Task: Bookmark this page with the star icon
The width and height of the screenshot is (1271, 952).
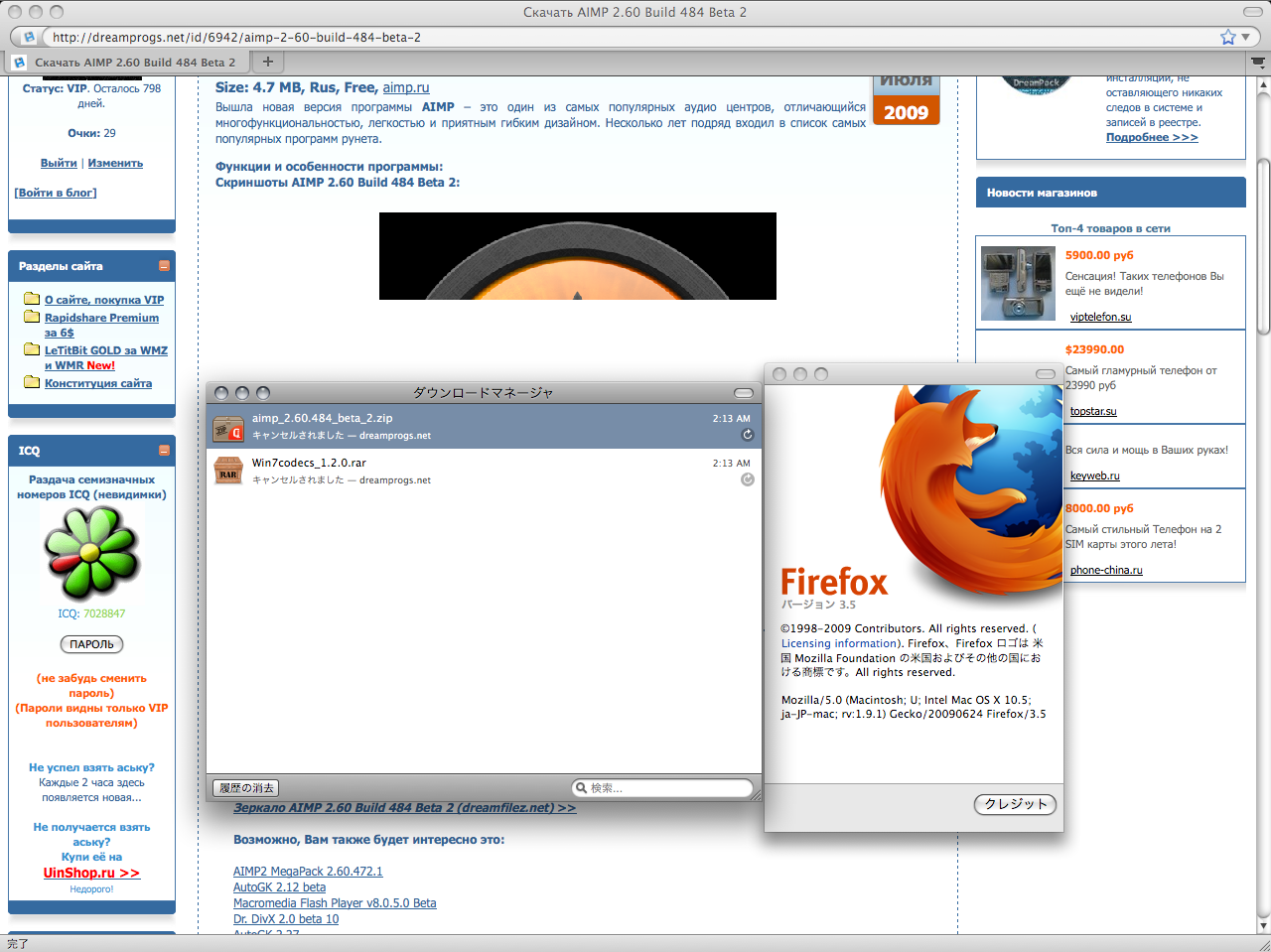Action: pos(1228,37)
